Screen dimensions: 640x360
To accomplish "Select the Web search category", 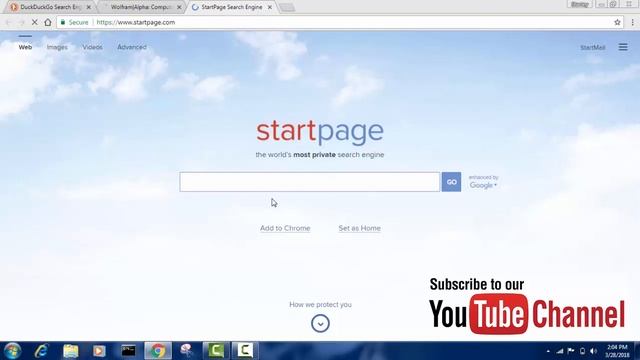I will pos(25,47).
